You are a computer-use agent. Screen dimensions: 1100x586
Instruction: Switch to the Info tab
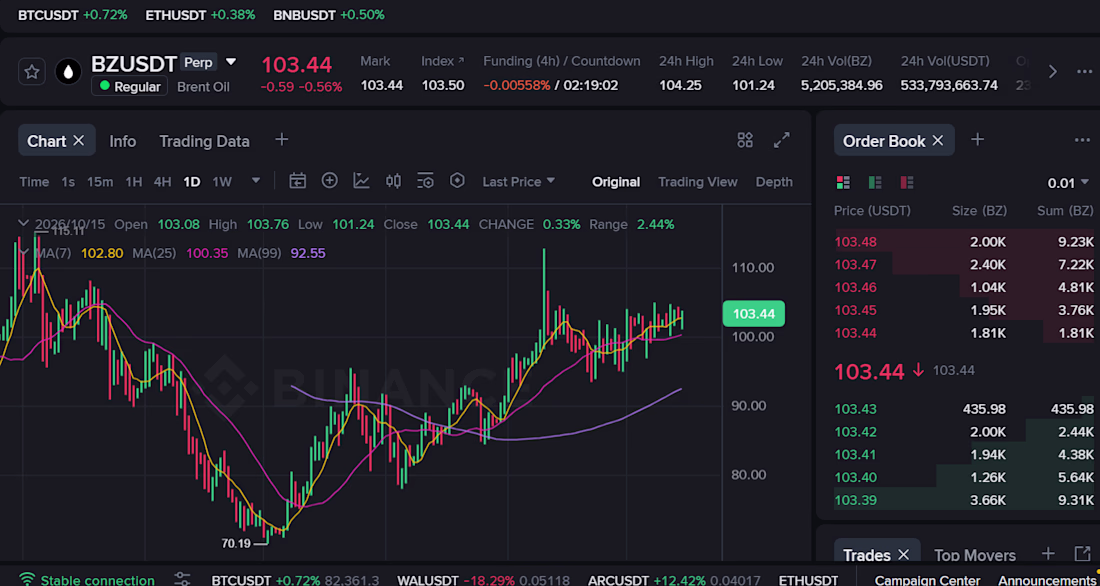[x=123, y=141]
